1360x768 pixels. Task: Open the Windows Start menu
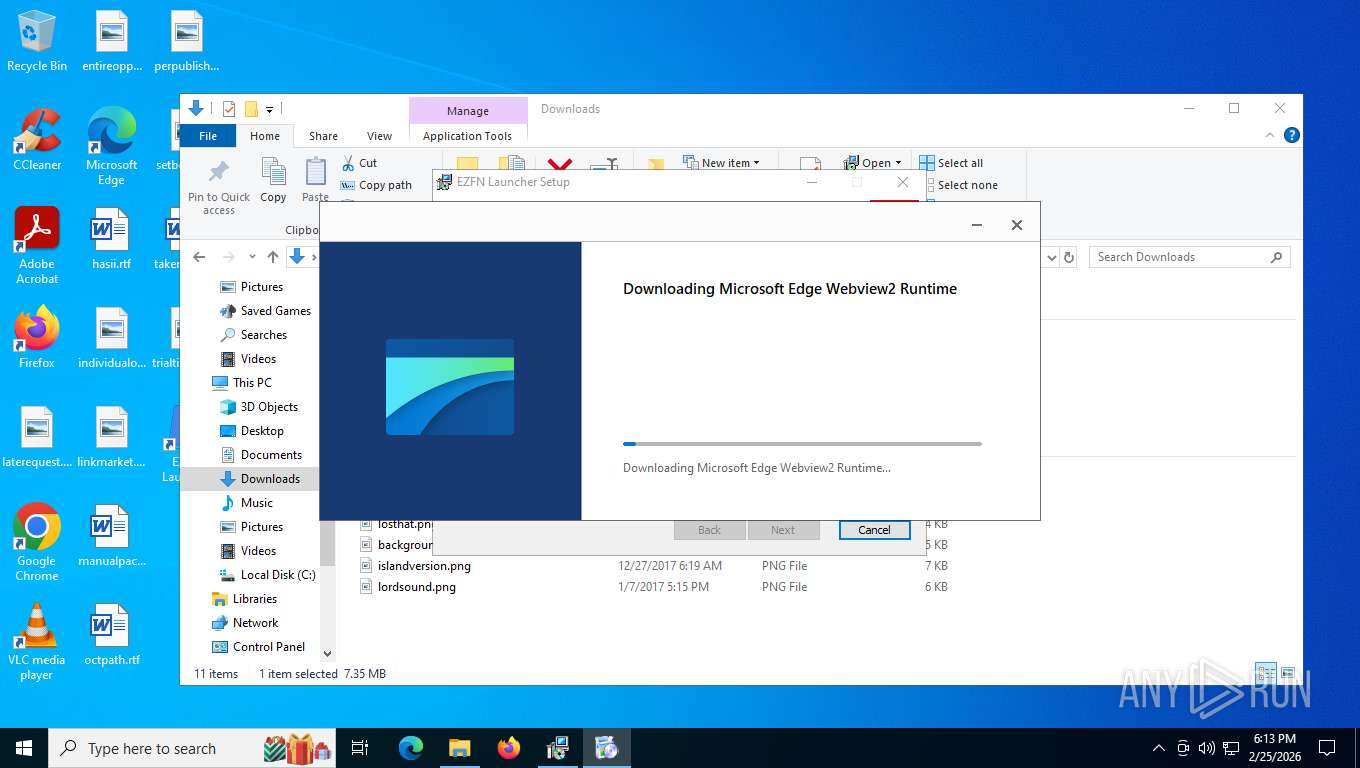[x=24, y=748]
